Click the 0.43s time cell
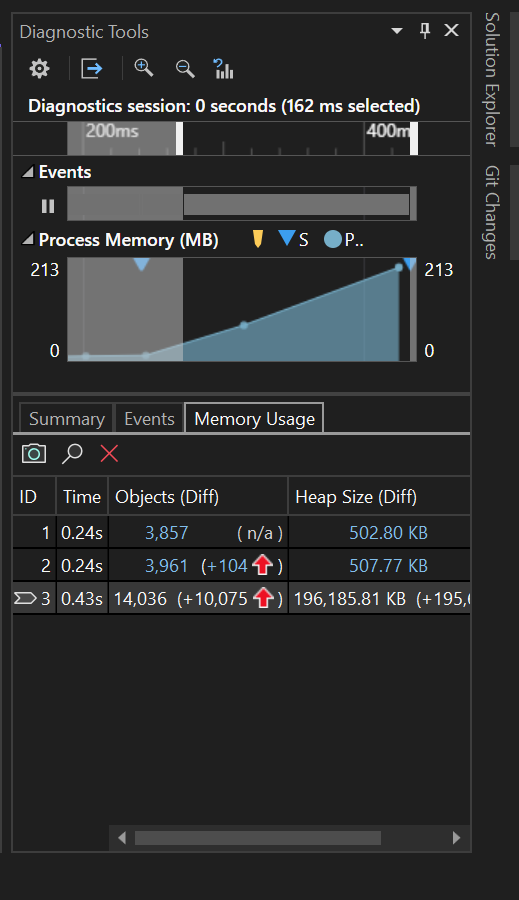Image resolution: width=519 pixels, height=900 pixels. tap(82, 599)
